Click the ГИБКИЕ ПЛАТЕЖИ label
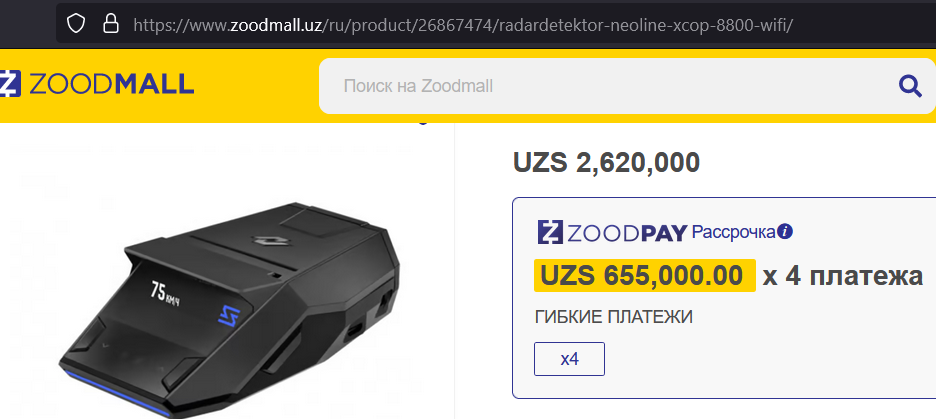This screenshot has height=419, width=936. coord(614,318)
